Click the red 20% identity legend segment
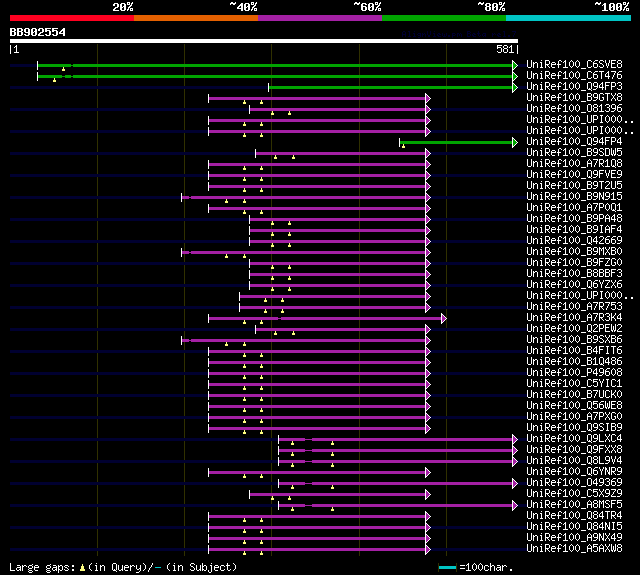 tap(72, 18)
